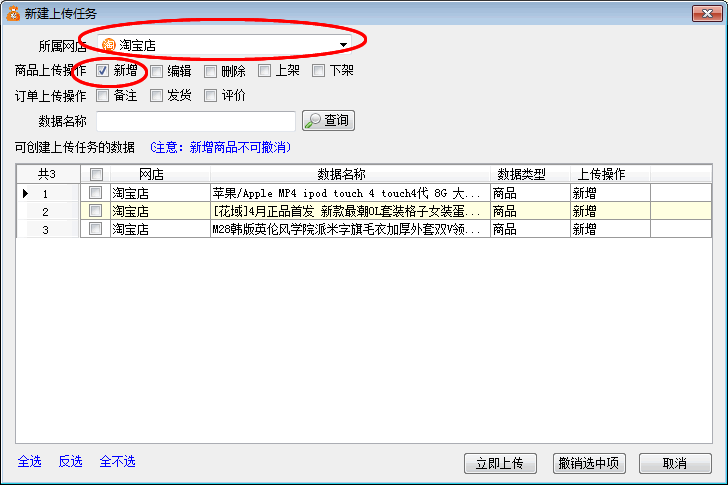728x485 pixels.
Task: Click 淘宝店 cell in row 2
Action: pos(160,211)
